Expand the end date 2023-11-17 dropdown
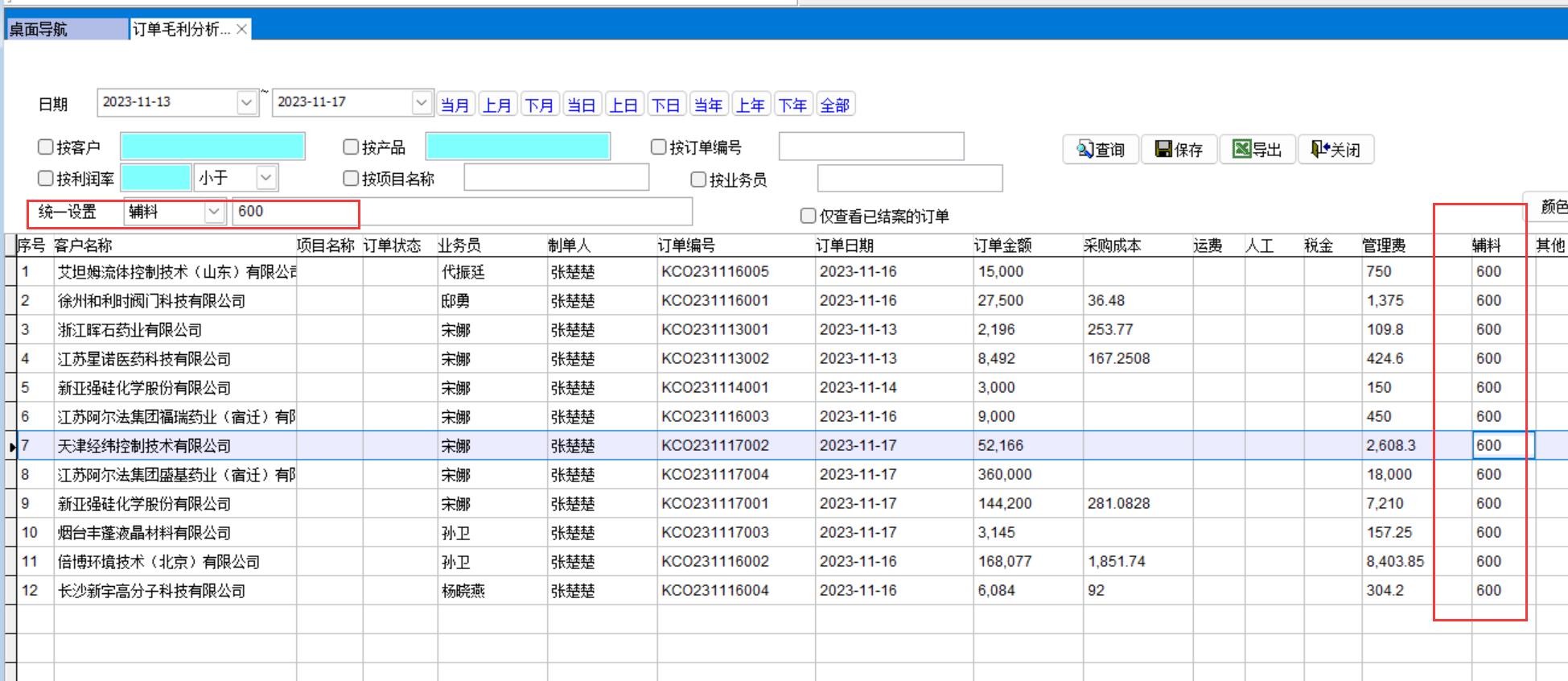The width and height of the screenshot is (1568, 681). 422,102
